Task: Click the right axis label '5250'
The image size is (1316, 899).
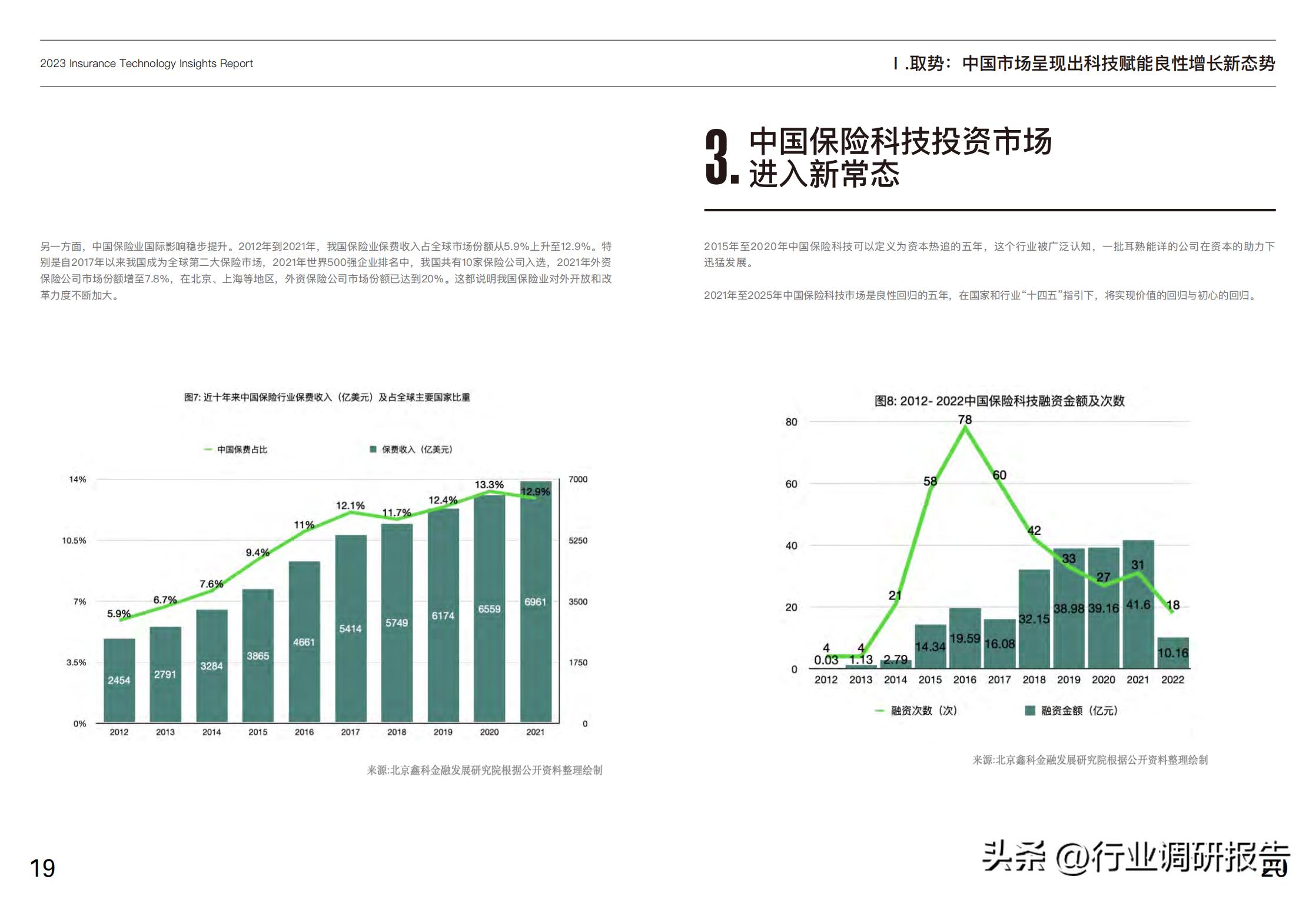Action: point(578,541)
